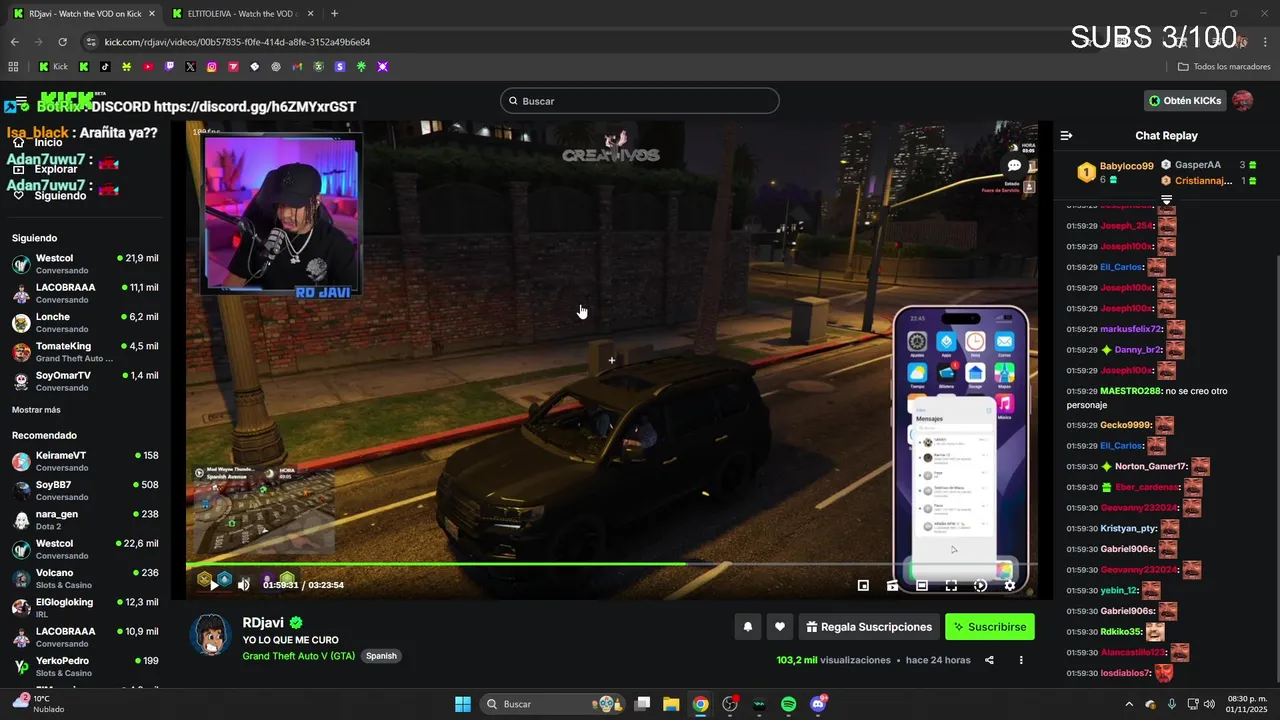Expand the chat leaderboard dropdown arrow
The height and width of the screenshot is (720, 1280).
tap(1166, 200)
